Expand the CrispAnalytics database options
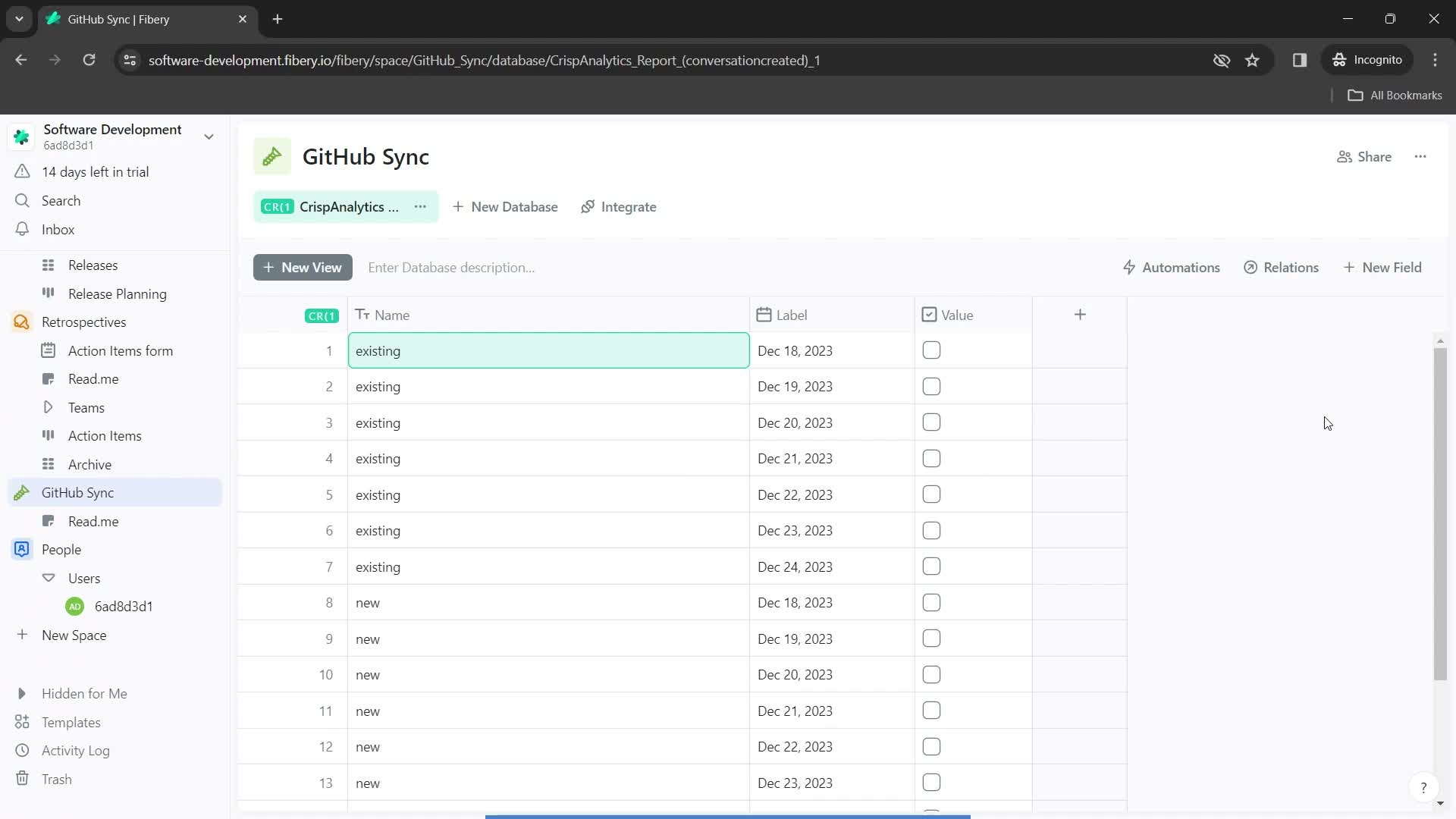This screenshot has height=819, width=1456. tap(420, 207)
